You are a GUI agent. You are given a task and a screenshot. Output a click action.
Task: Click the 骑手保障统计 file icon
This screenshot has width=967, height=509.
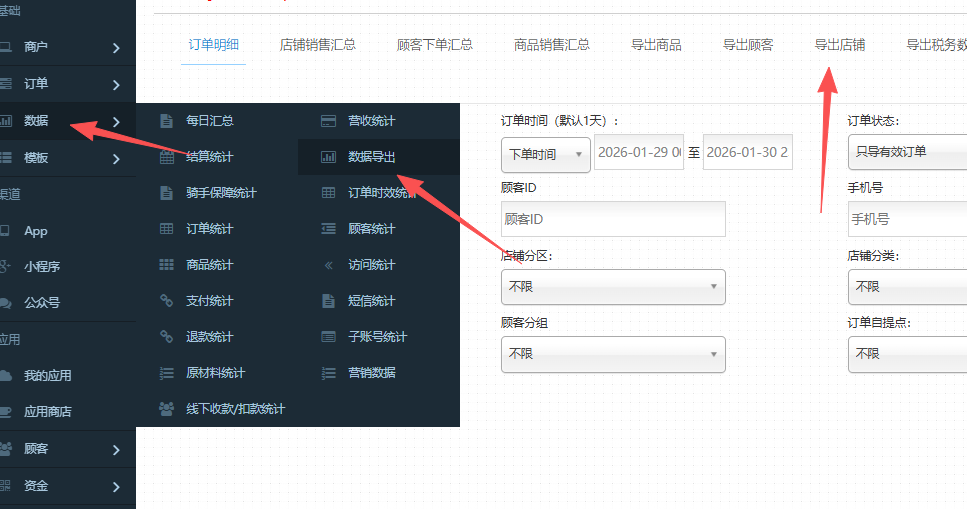[167, 193]
